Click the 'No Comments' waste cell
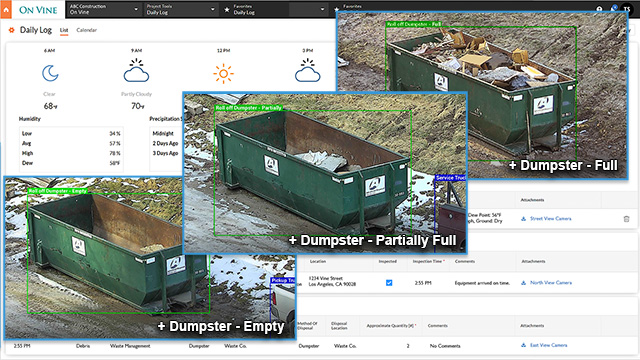Image resolution: width=640 pixels, height=360 pixels. click(x=445, y=346)
